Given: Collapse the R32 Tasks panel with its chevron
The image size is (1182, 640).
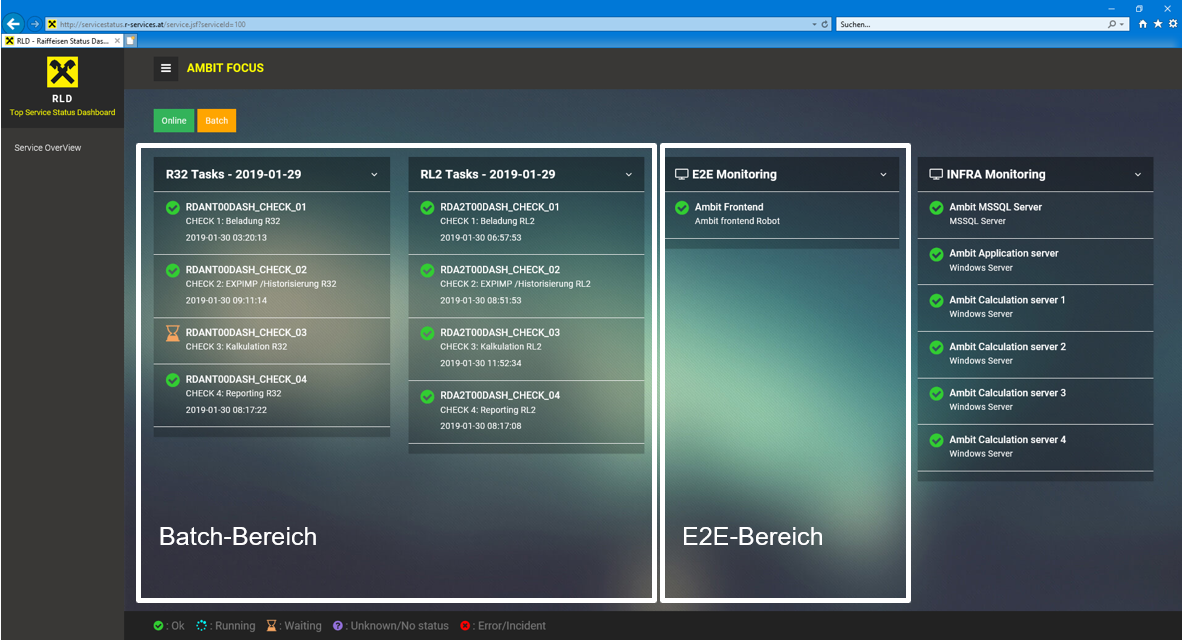Looking at the screenshot, I should (374, 175).
